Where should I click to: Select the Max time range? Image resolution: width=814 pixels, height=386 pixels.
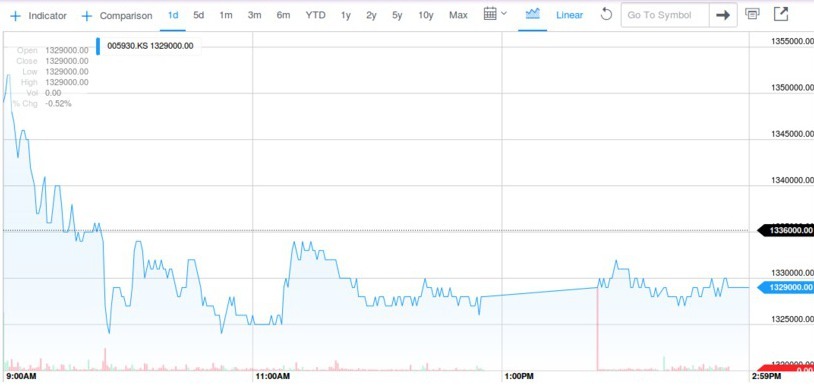coord(458,15)
